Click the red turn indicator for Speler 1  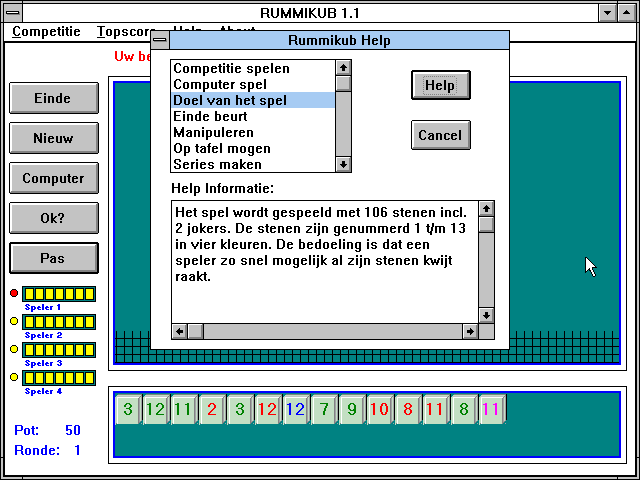pyautogui.click(x=14, y=293)
